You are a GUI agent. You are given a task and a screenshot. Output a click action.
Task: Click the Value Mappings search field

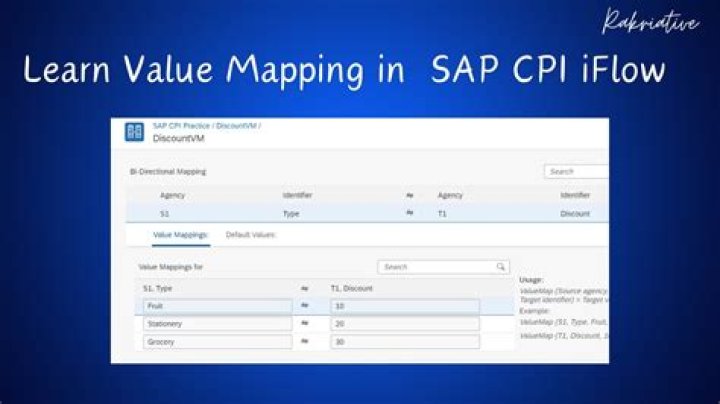click(x=443, y=267)
